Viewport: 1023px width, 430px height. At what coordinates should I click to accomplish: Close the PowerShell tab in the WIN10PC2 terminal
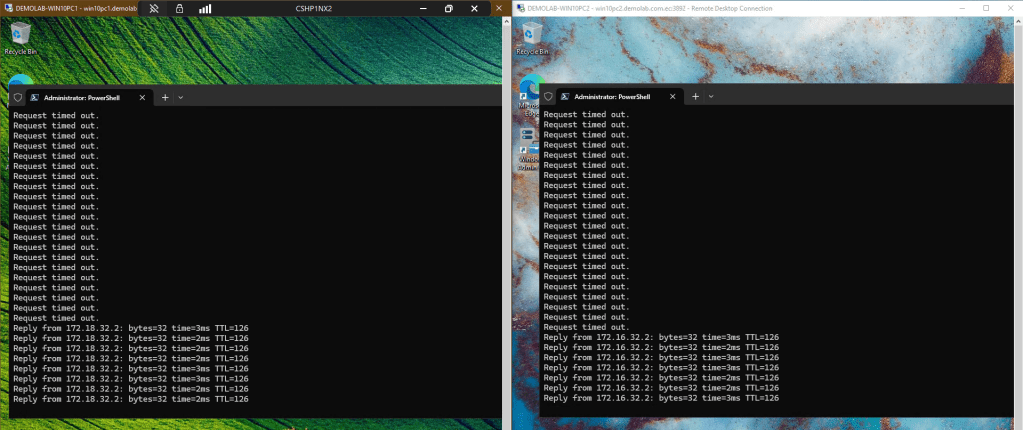click(x=673, y=97)
